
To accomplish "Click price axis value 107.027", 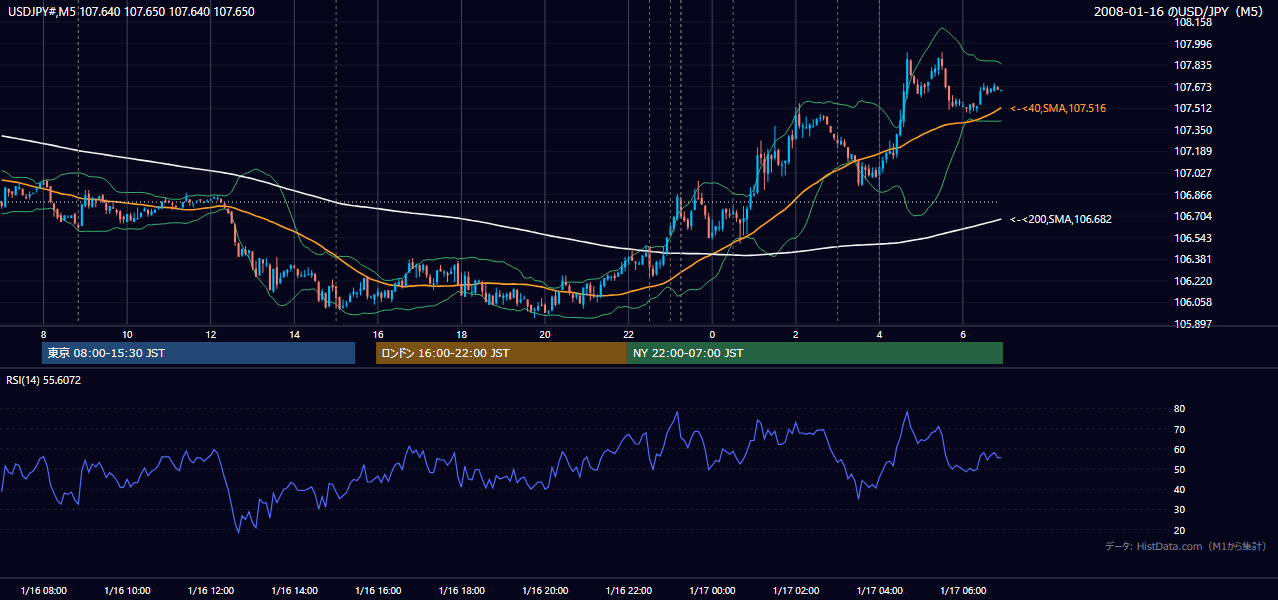I will 1193,173.
